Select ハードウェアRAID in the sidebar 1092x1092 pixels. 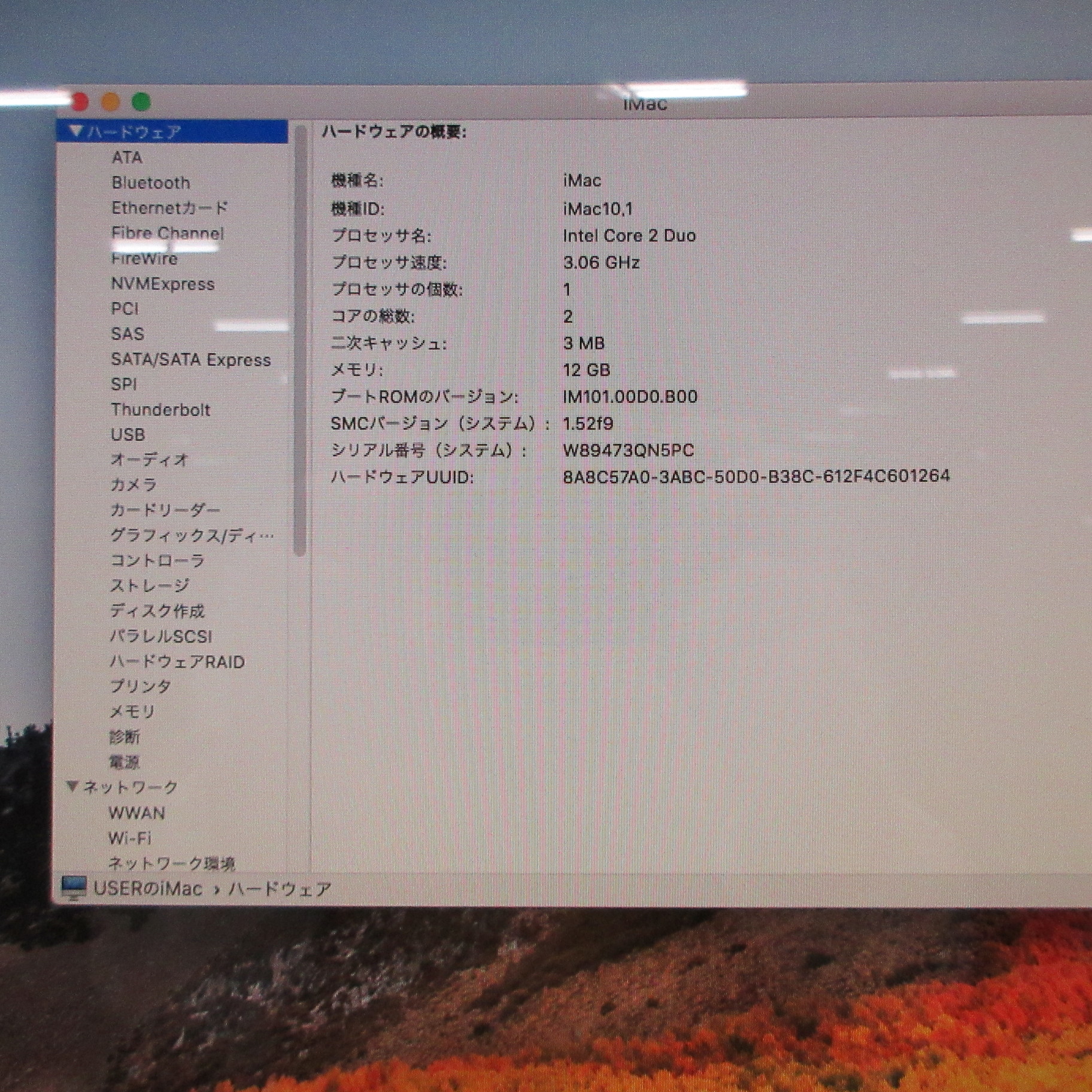tap(177, 662)
